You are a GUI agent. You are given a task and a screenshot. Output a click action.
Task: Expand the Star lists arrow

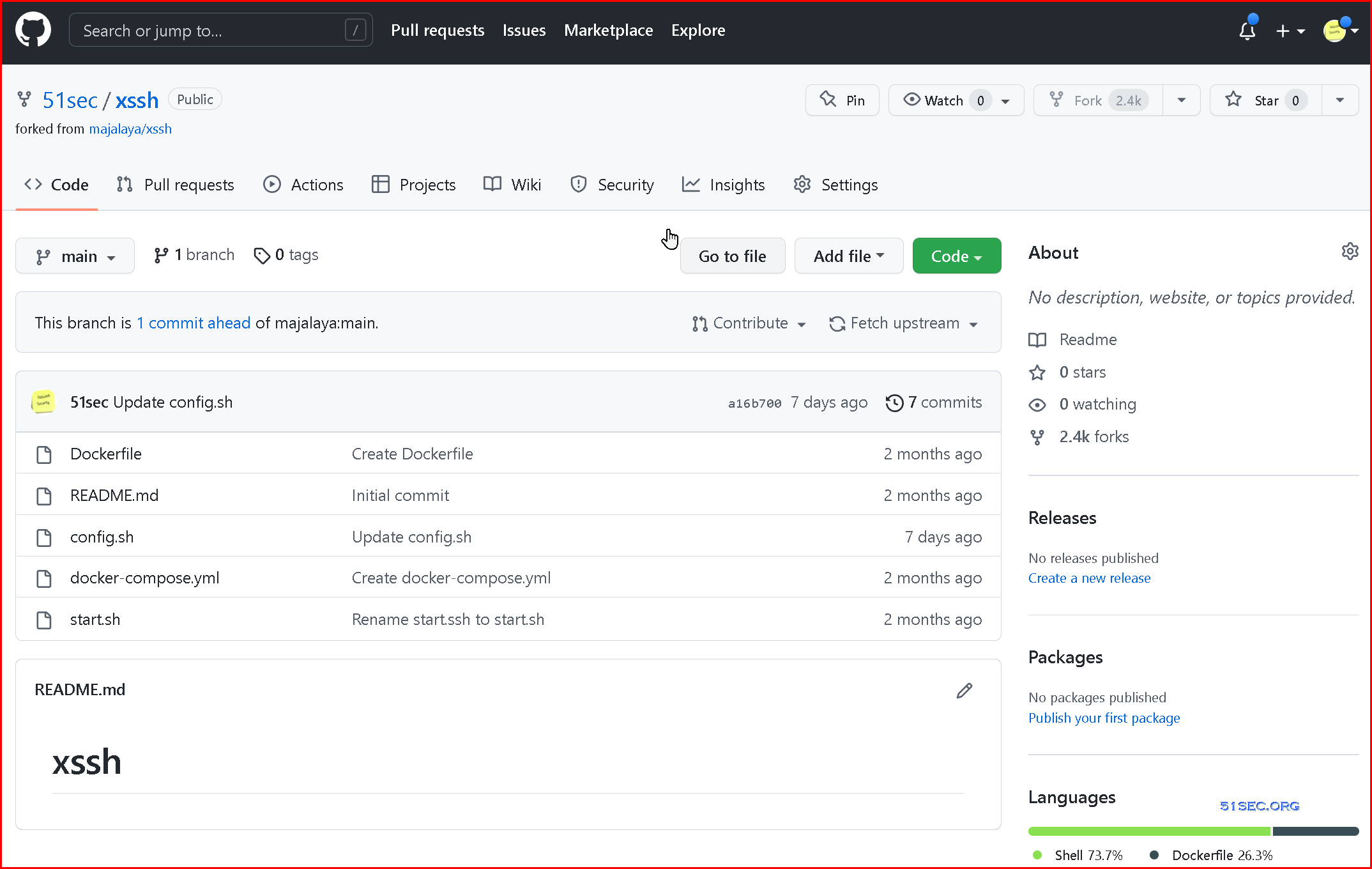(x=1340, y=100)
